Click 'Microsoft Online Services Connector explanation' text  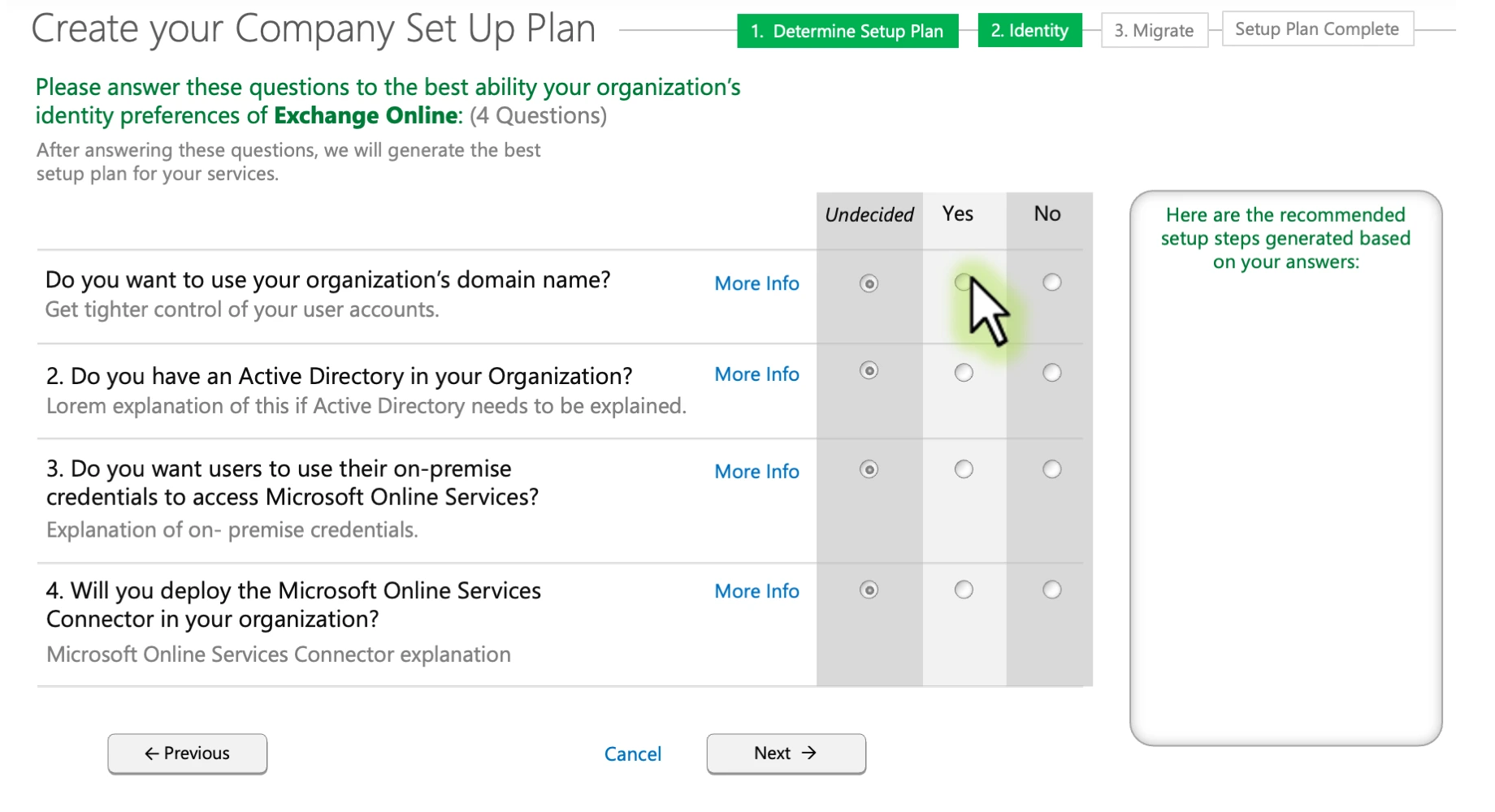pyautogui.click(x=279, y=654)
